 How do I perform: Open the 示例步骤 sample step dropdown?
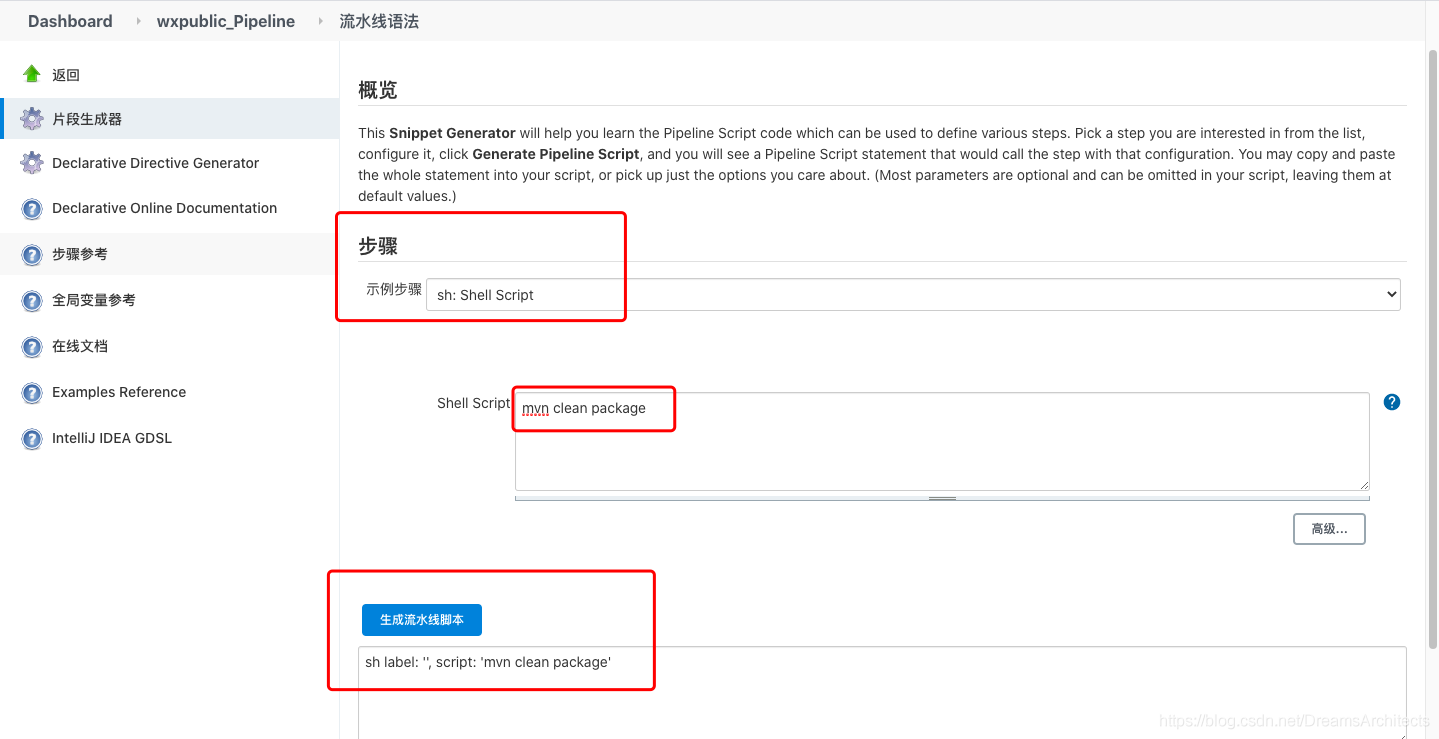coord(912,295)
